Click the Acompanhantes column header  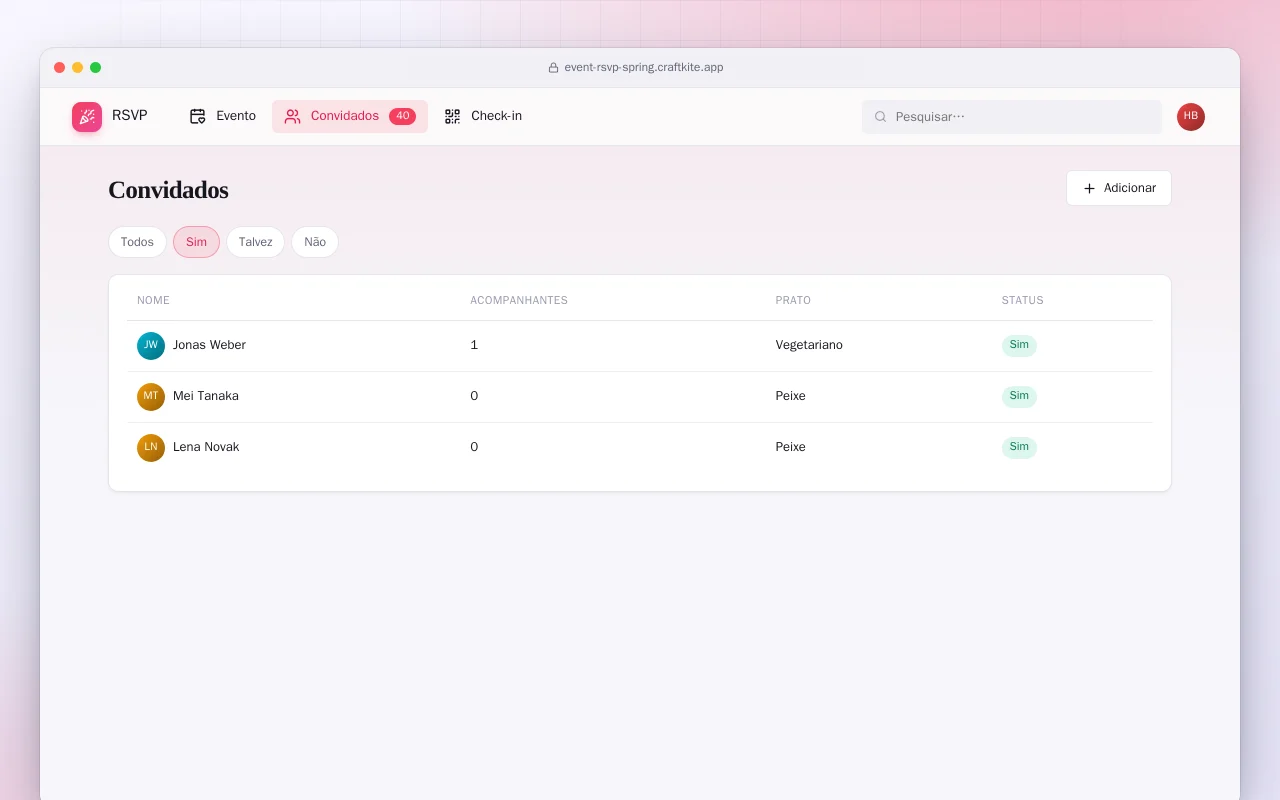[x=519, y=300]
